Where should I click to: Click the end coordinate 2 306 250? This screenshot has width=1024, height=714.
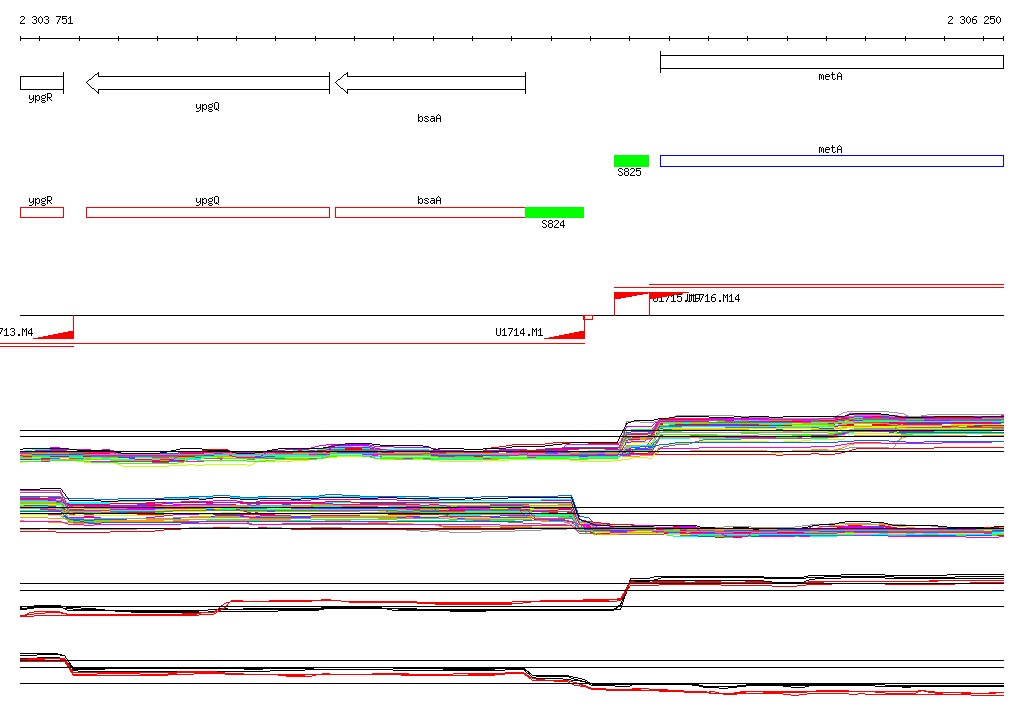(974, 20)
